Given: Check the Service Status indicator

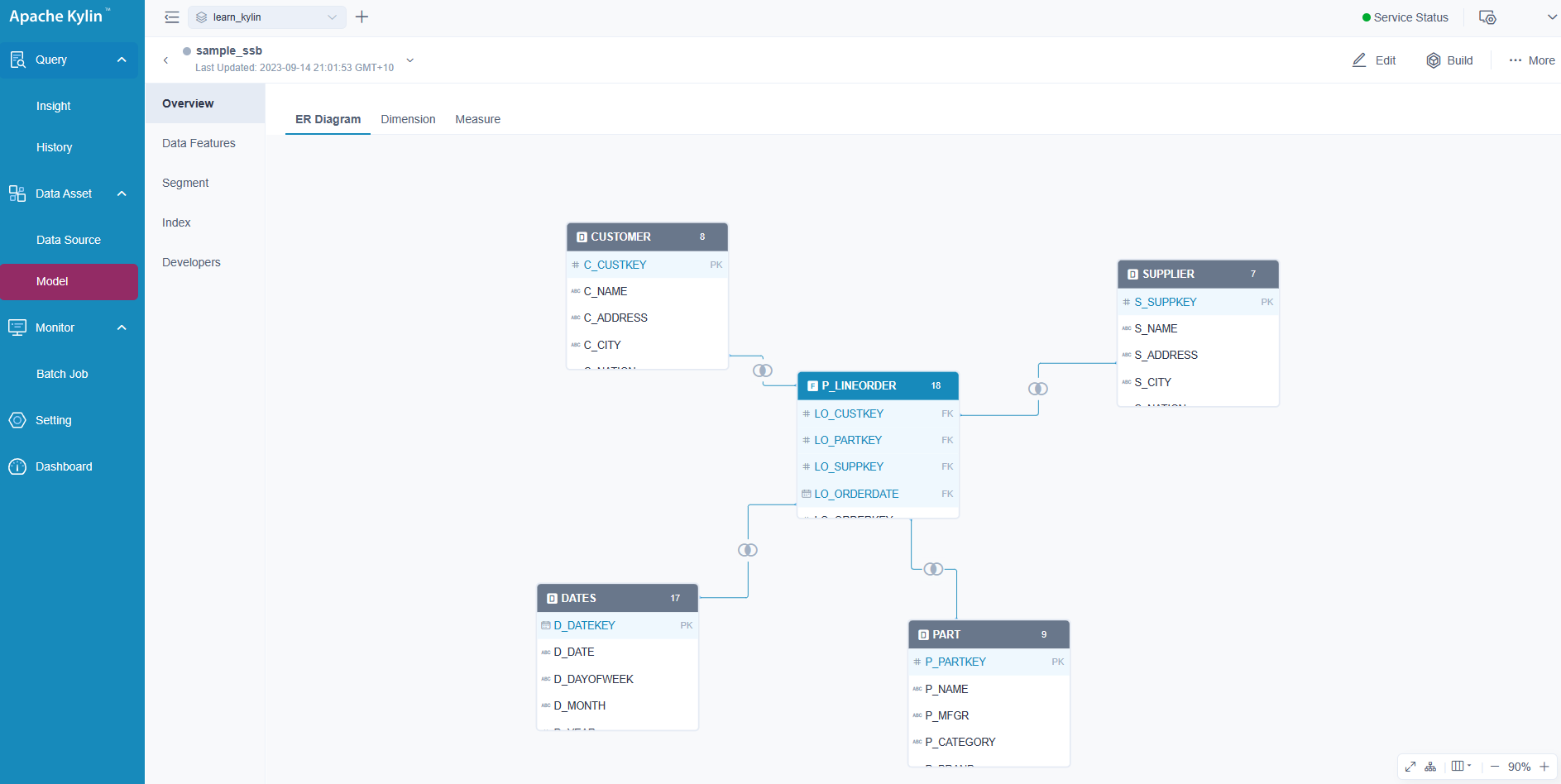Looking at the screenshot, I should pyautogui.click(x=1405, y=17).
